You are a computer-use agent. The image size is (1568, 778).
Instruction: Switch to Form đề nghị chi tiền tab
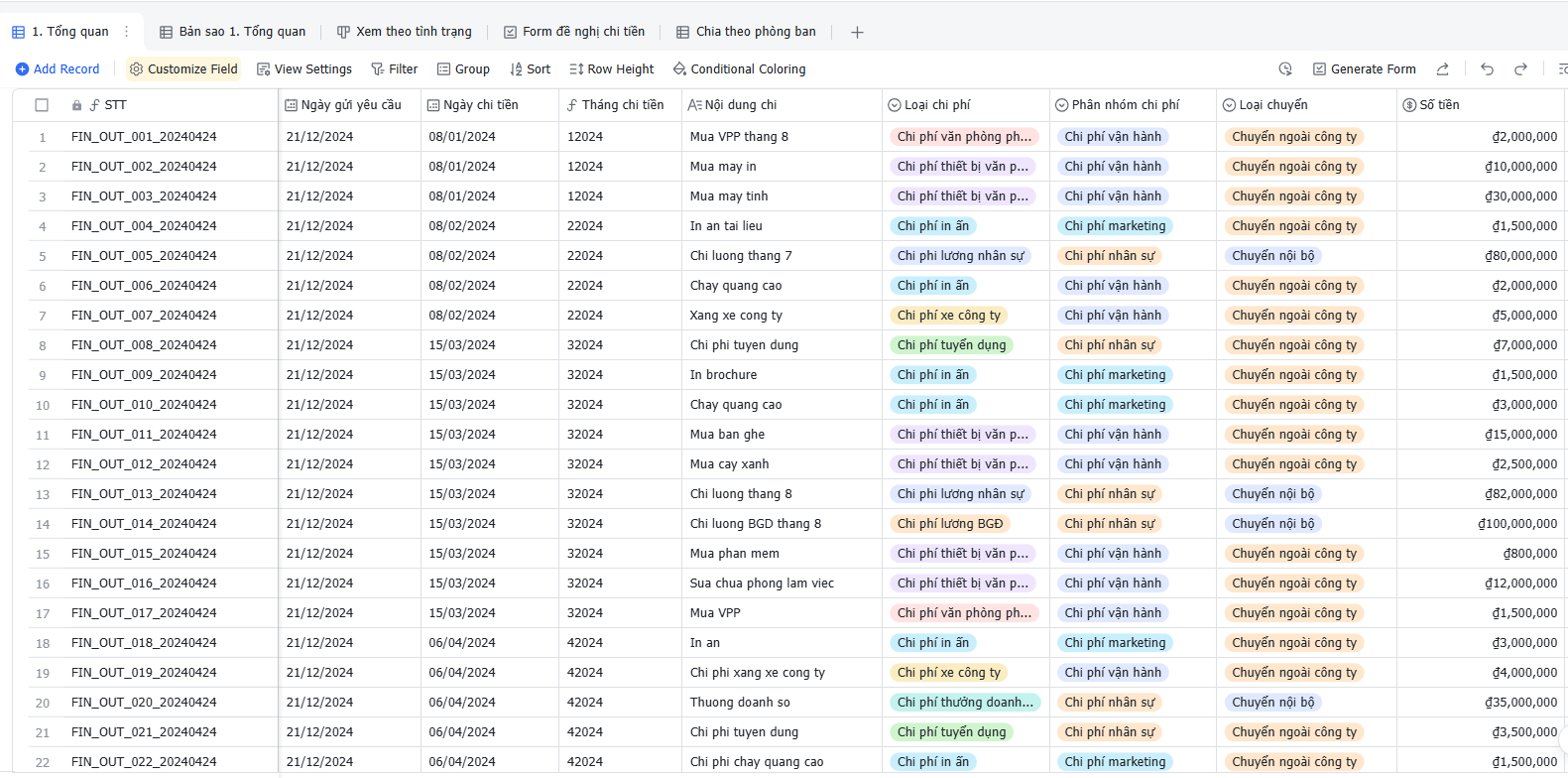pos(574,32)
